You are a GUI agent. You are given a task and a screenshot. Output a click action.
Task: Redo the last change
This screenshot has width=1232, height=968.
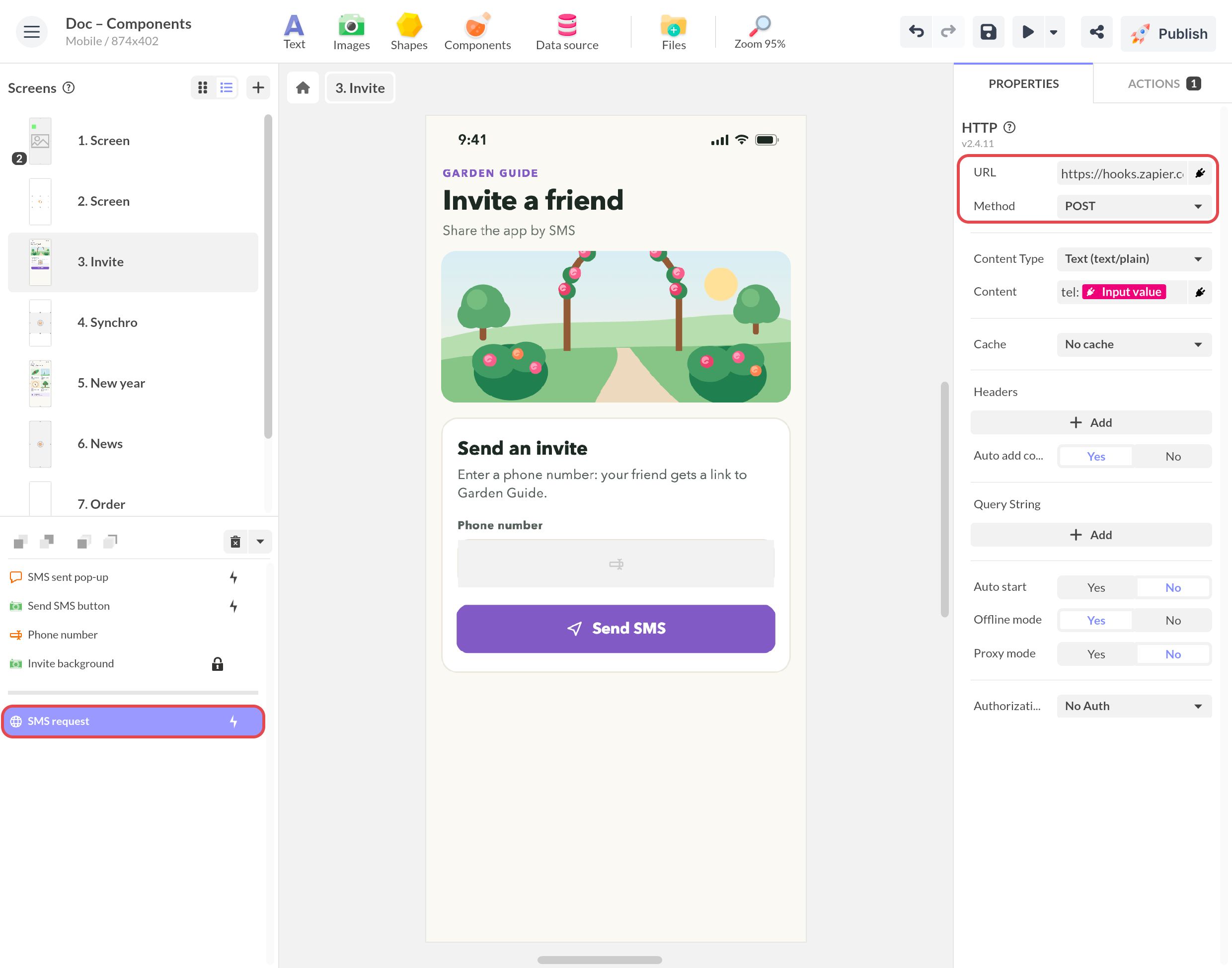click(x=948, y=32)
